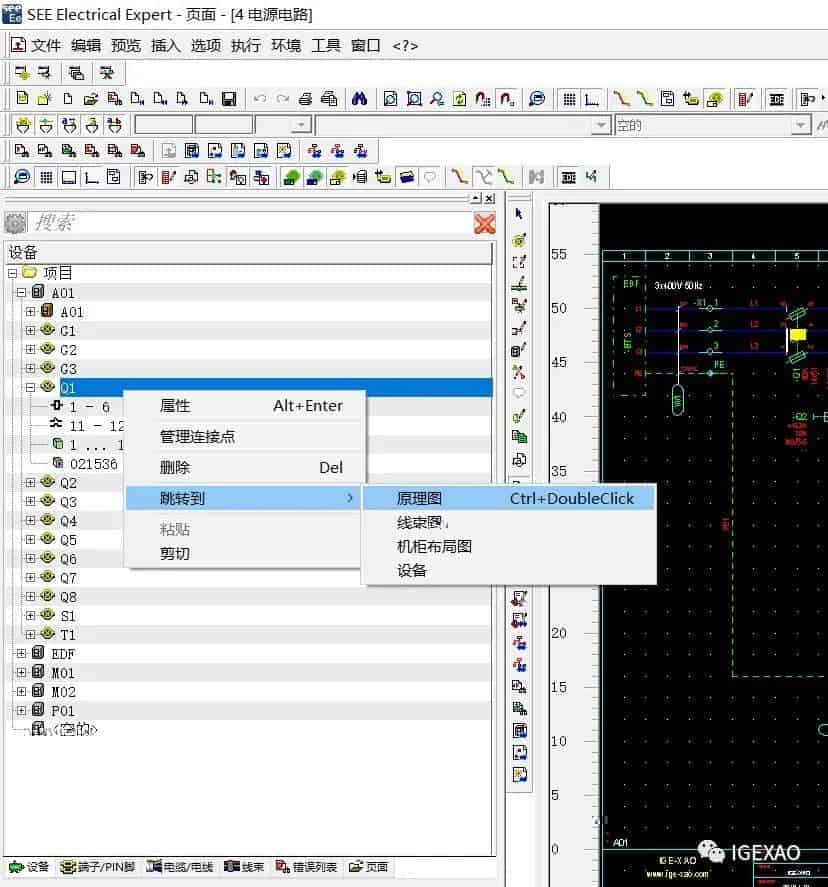Image resolution: width=828 pixels, height=887 pixels.
Task: Toggle the orthogonal mode L-shaped icon in upper toolbar
Action: (x=592, y=99)
